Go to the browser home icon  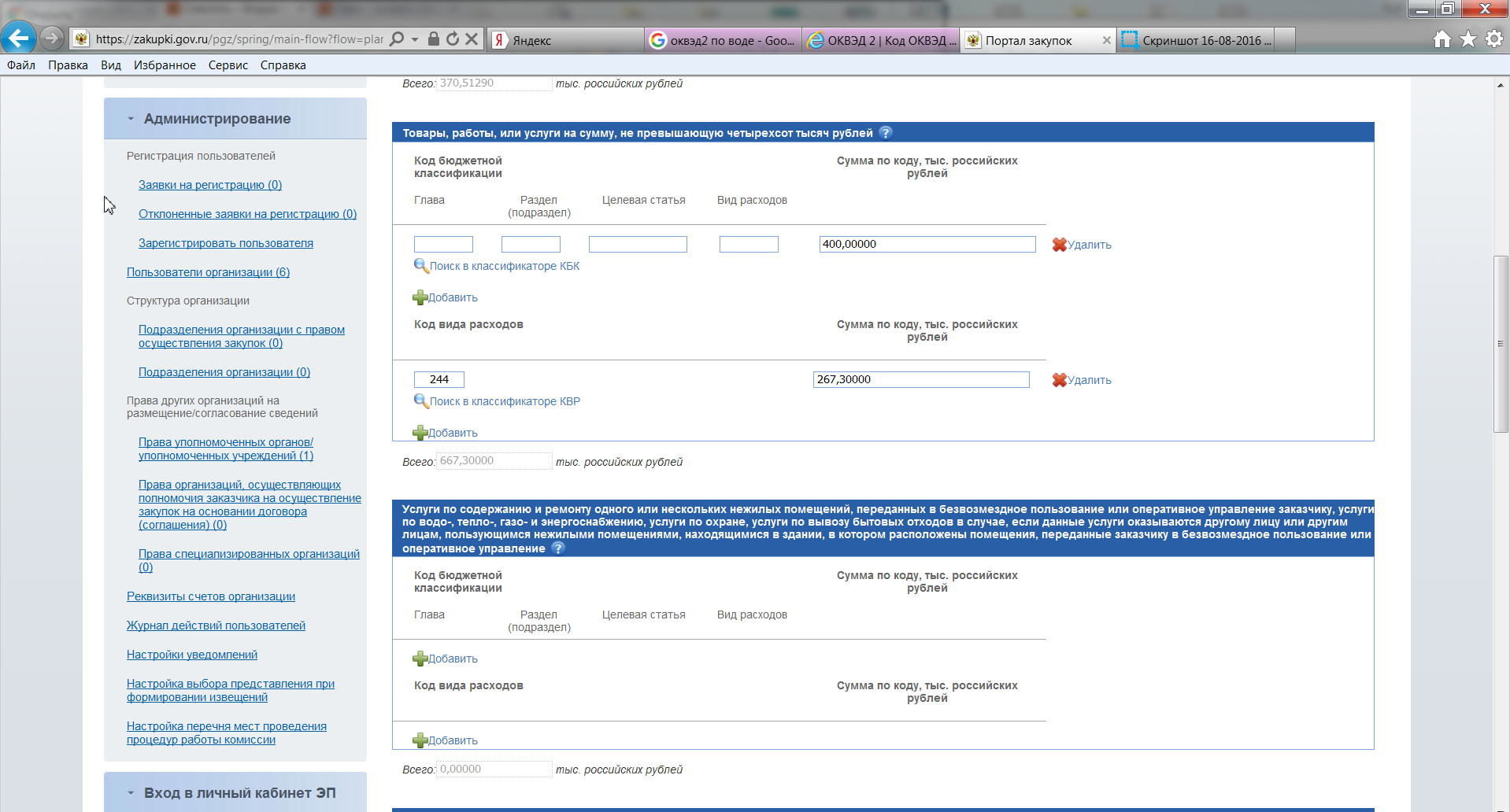point(1442,39)
